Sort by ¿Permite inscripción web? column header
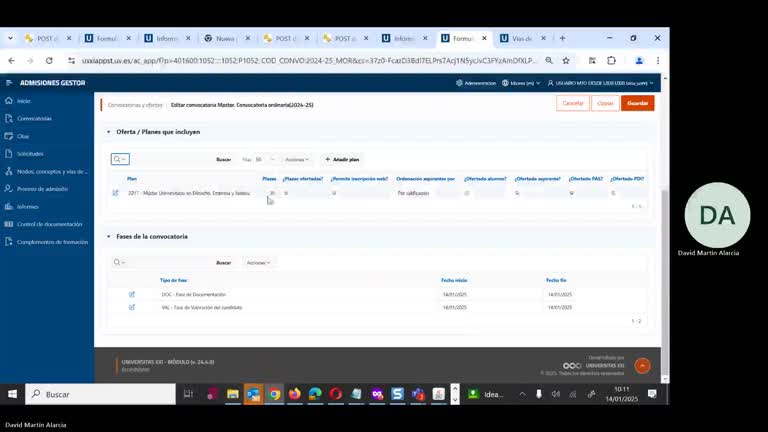 click(x=359, y=179)
